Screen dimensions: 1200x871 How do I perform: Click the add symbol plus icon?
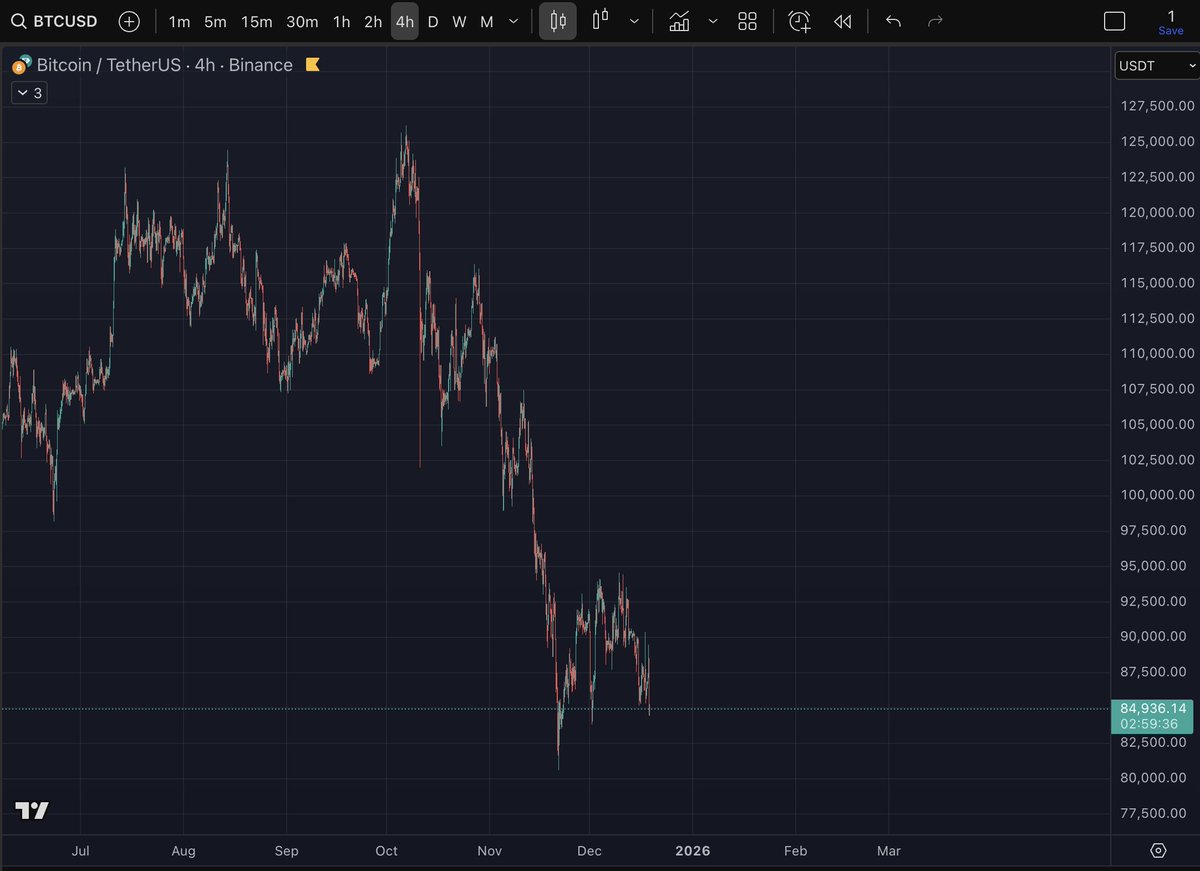point(129,21)
